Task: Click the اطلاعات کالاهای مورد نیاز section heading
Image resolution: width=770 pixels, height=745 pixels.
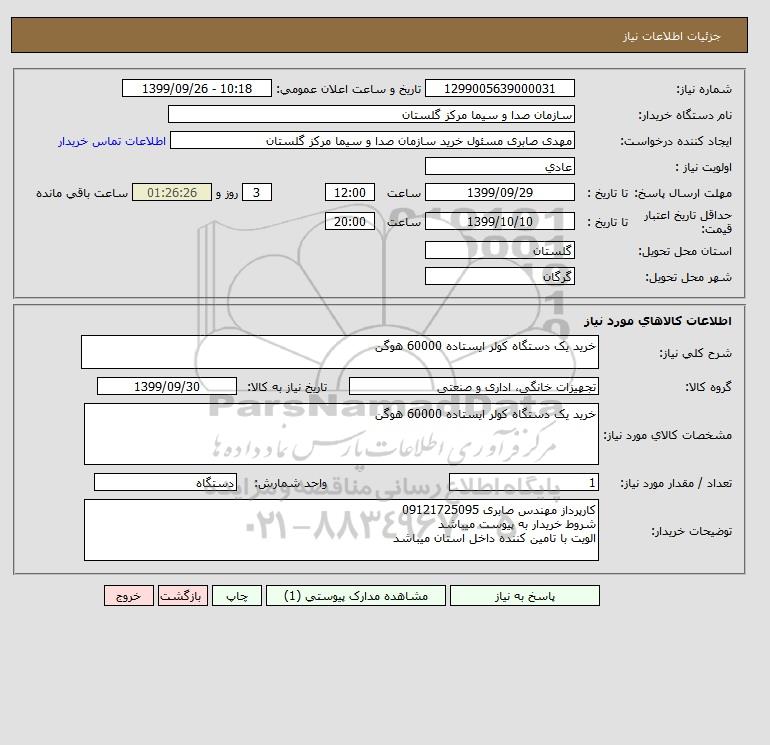Action: pyautogui.click(x=658, y=321)
